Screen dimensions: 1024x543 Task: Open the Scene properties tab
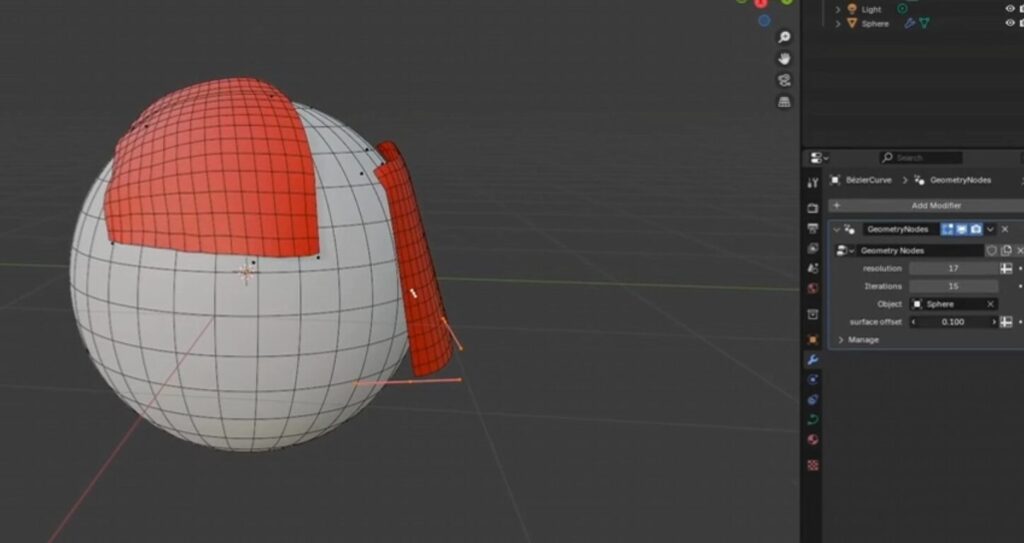point(813,269)
